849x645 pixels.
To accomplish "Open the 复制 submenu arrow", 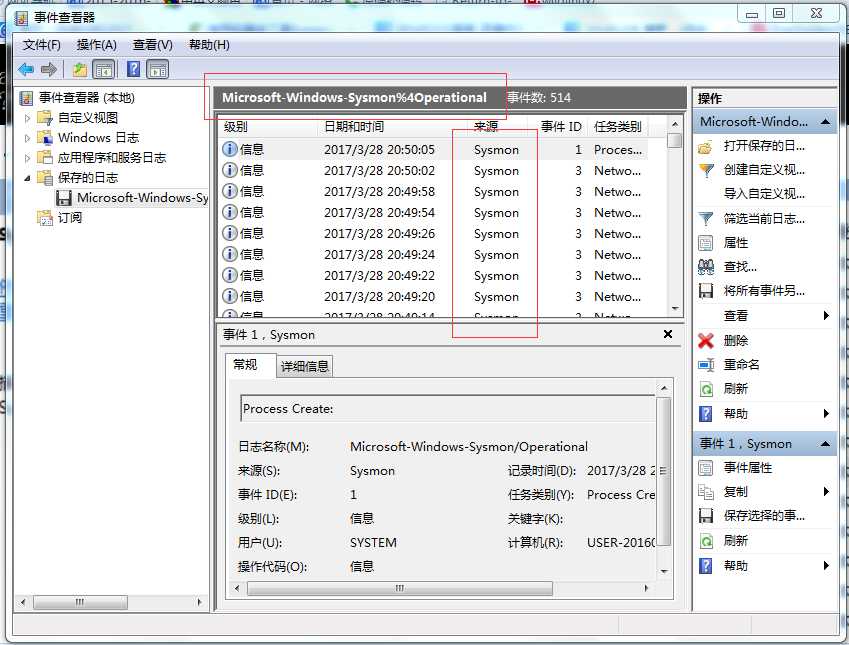I will click(826, 492).
